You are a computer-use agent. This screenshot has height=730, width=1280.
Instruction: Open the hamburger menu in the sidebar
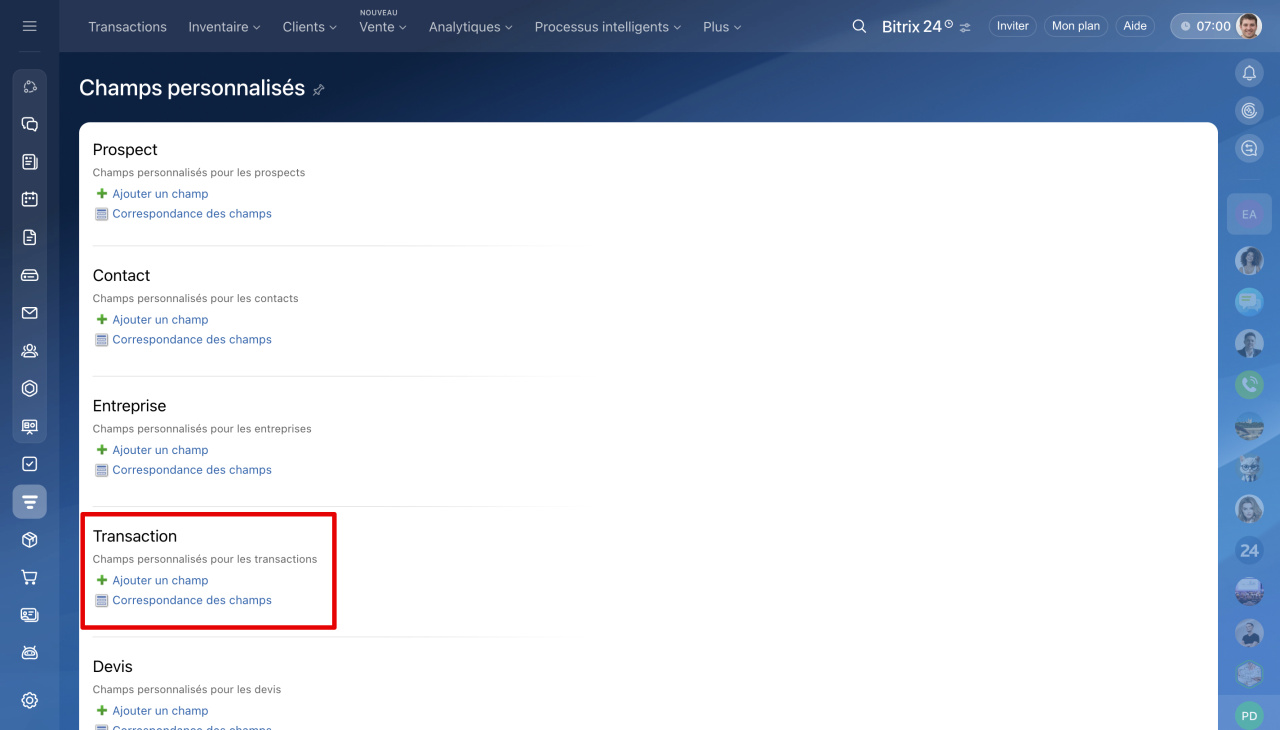pyautogui.click(x=29, y=26)
